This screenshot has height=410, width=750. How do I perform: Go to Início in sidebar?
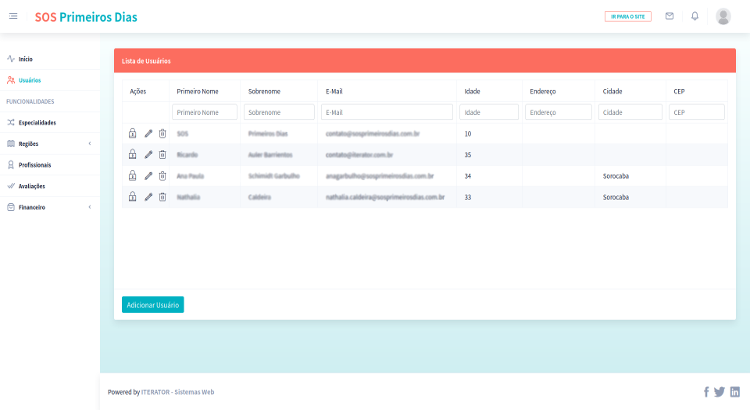pyautogui.click(x=25, y=59)
